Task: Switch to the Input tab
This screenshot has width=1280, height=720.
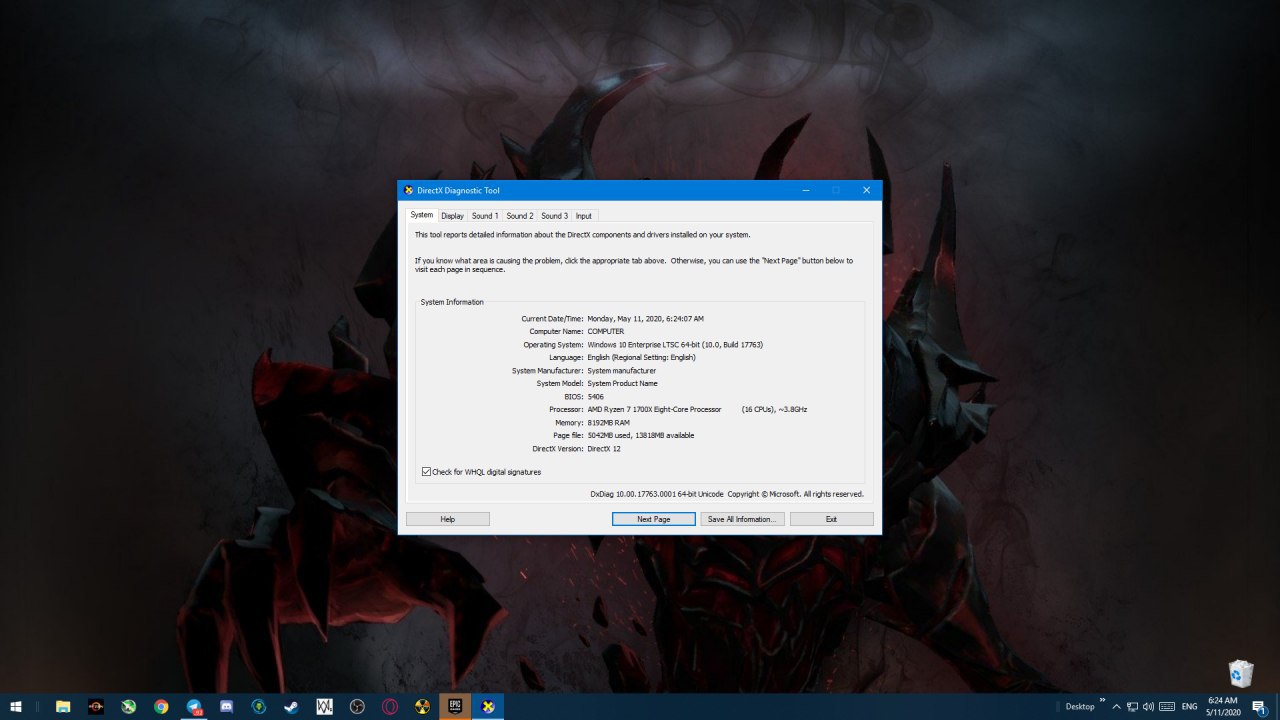Action: pos(584,216)
